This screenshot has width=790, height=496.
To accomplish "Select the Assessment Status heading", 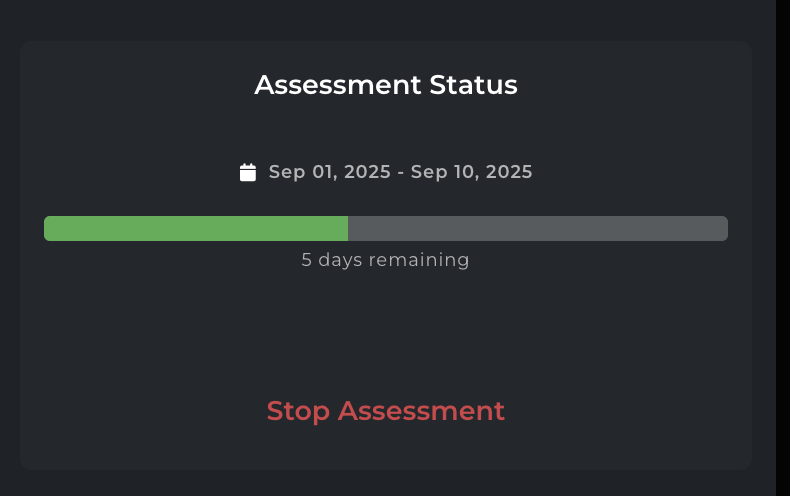I will tap(385, 85).
